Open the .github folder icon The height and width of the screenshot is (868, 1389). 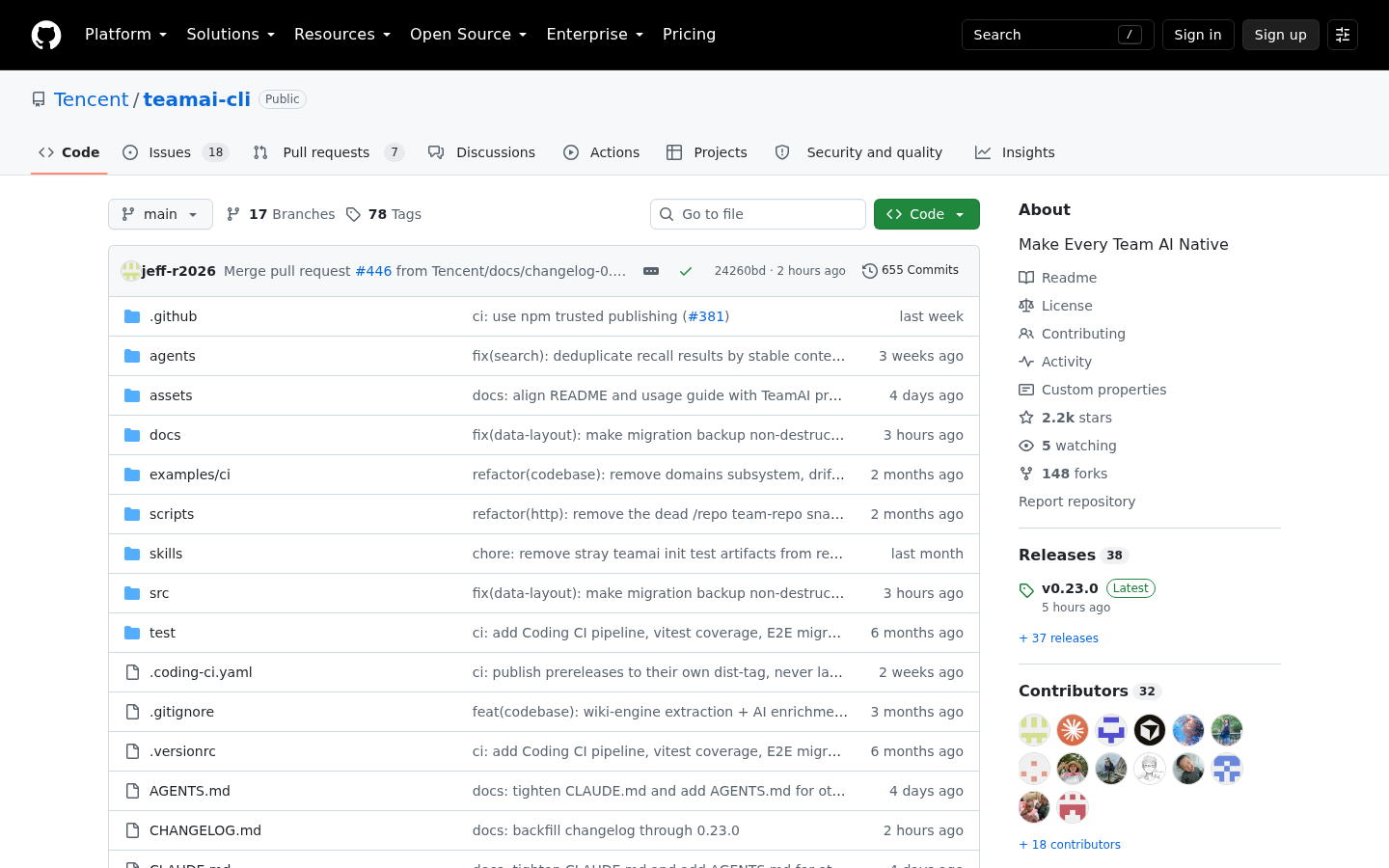point(132,316)
